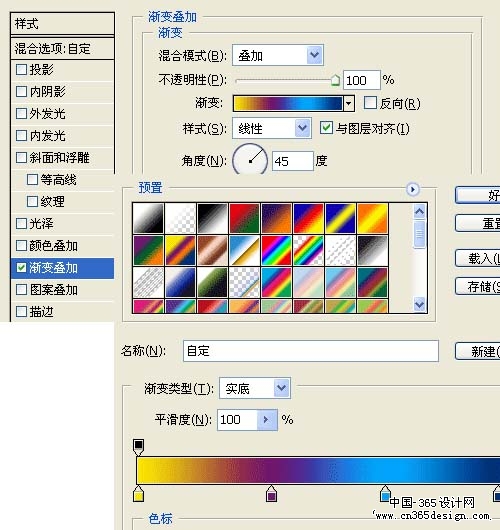The height and width of the screenshot is (530, 500).
Task: Pick the rainbow spectrum gradient preset
Action: pos(276,250)
